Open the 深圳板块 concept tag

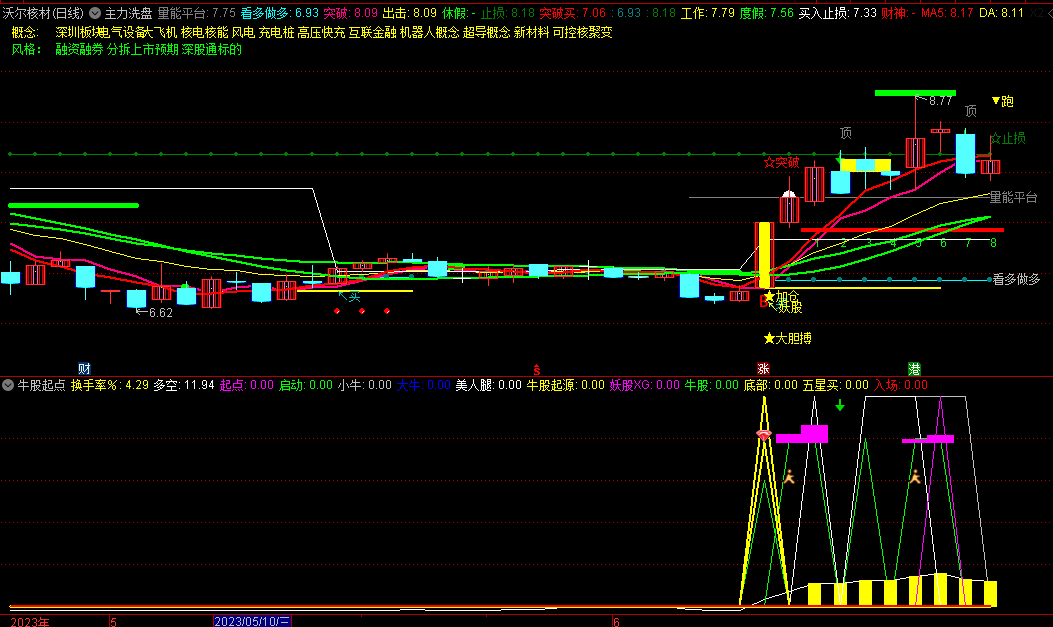tap(77, 32)
